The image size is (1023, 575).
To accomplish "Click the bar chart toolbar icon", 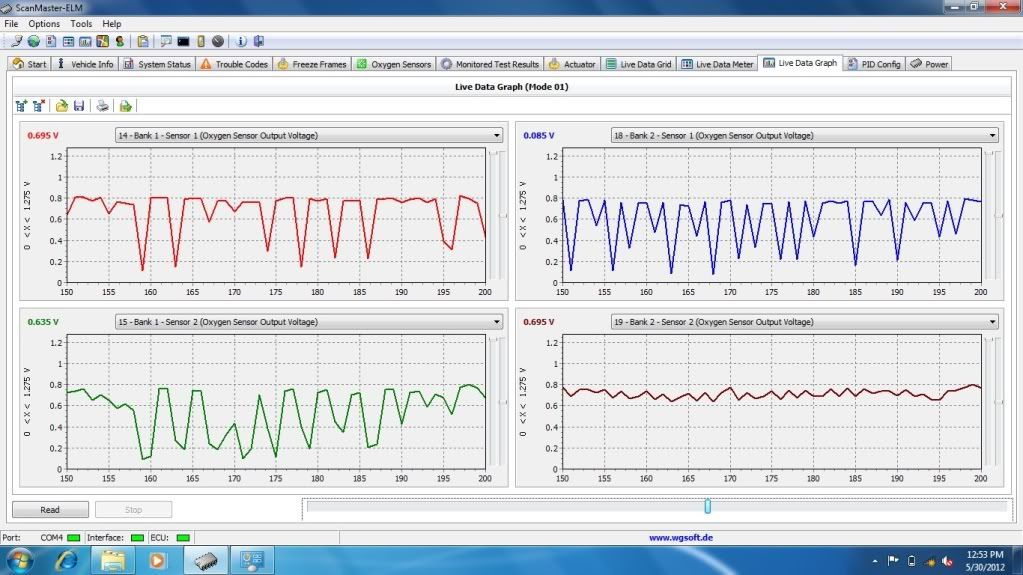I will coord(85,41).
